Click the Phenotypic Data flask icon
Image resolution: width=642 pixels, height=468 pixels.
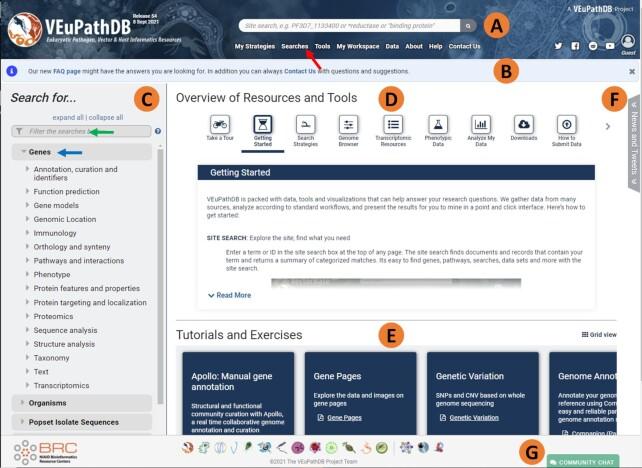[x=437, y=124]
